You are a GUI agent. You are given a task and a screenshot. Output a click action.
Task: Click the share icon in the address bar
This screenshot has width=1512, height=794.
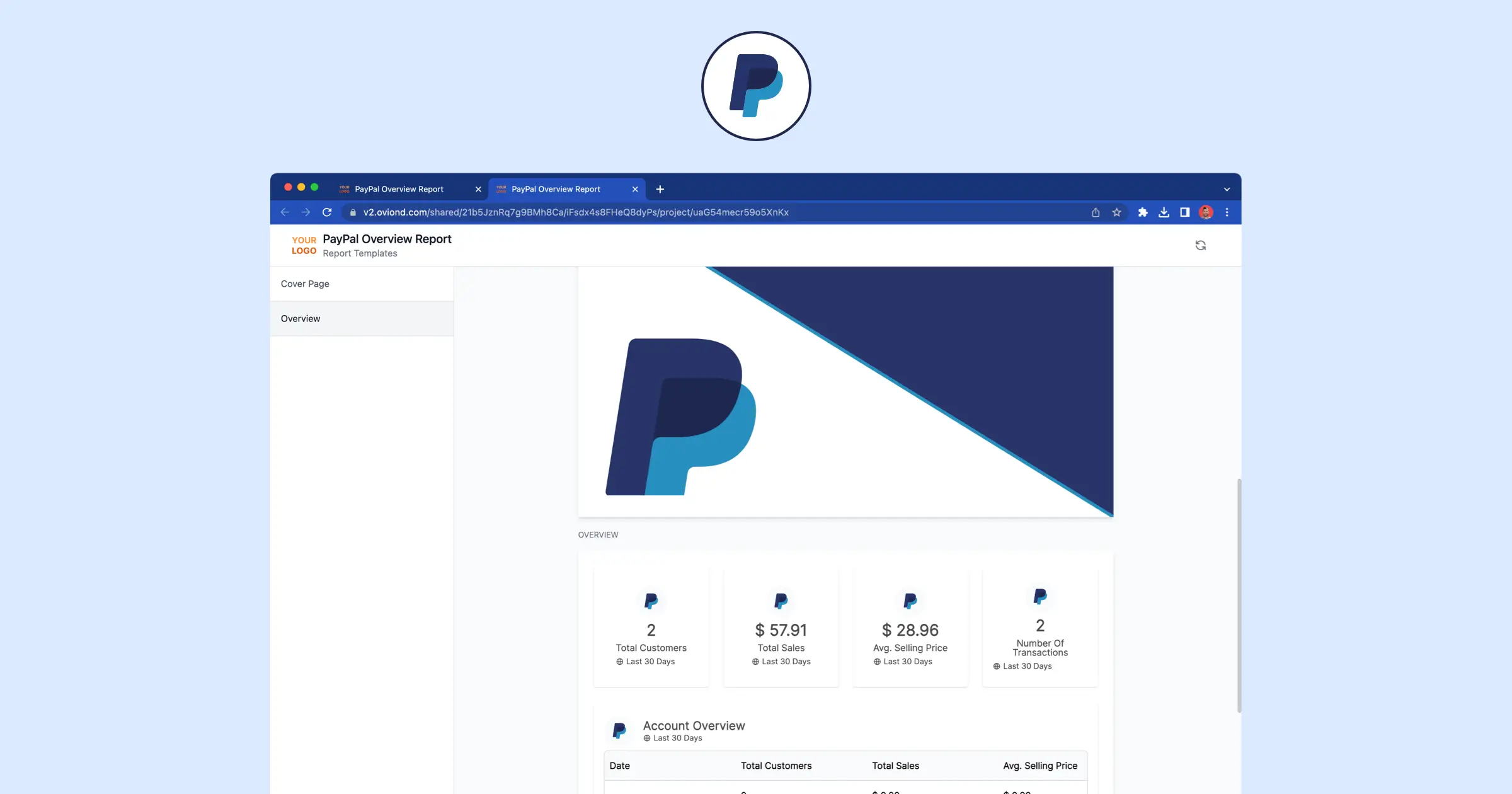[1096, 212]
